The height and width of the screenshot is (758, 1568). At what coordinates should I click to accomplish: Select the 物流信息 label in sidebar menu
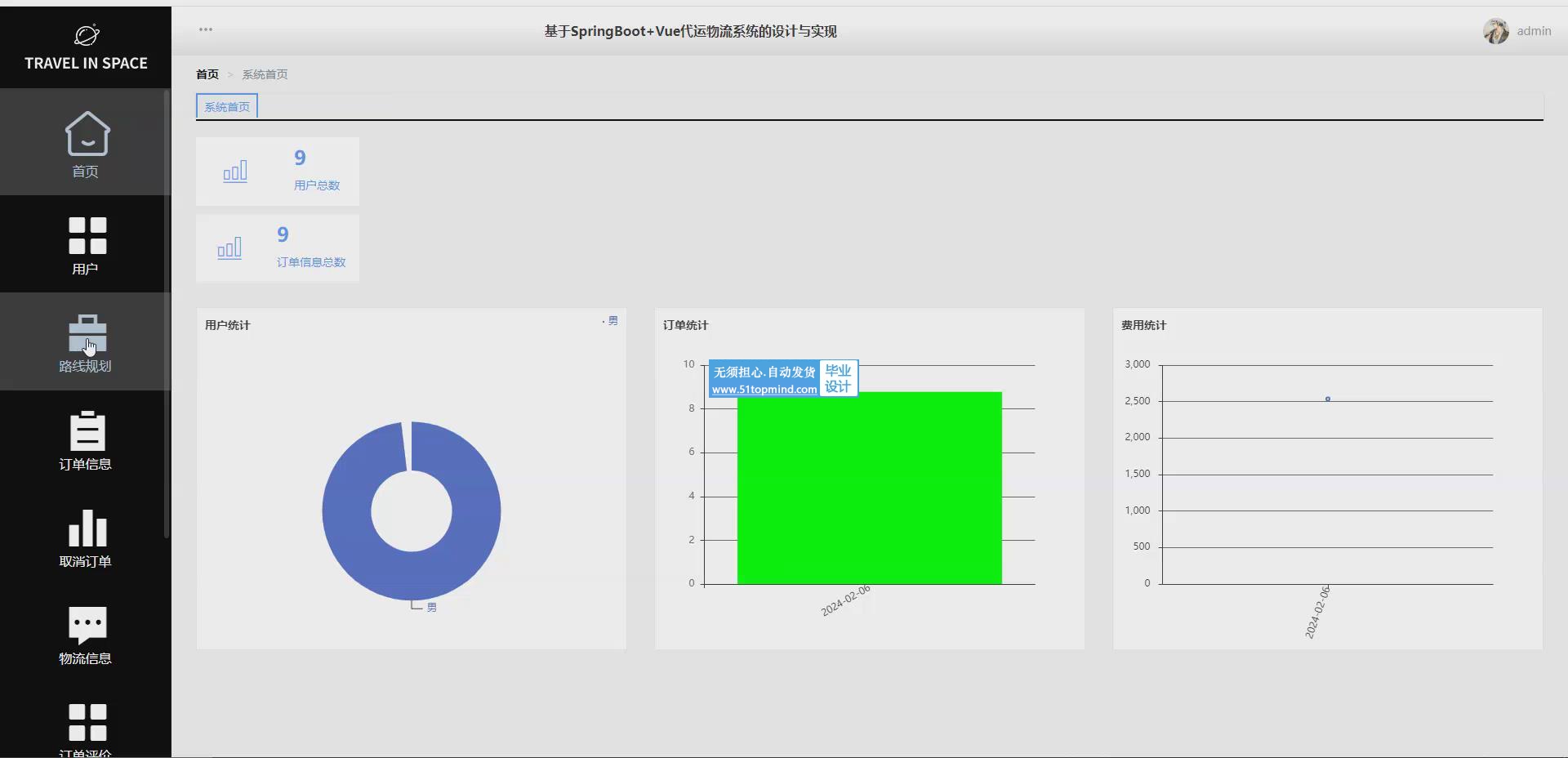(85, 658)
